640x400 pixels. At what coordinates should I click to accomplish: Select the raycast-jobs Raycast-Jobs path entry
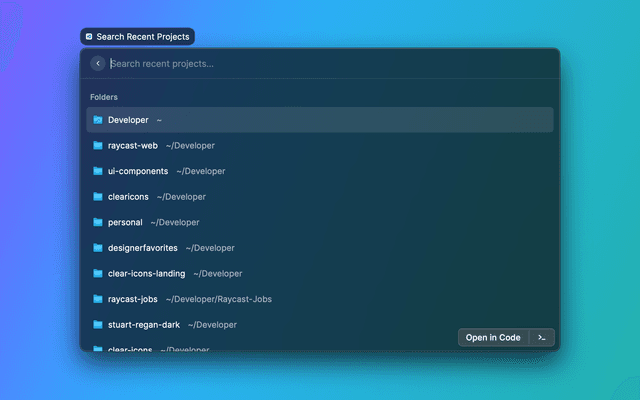pos(320,299)
